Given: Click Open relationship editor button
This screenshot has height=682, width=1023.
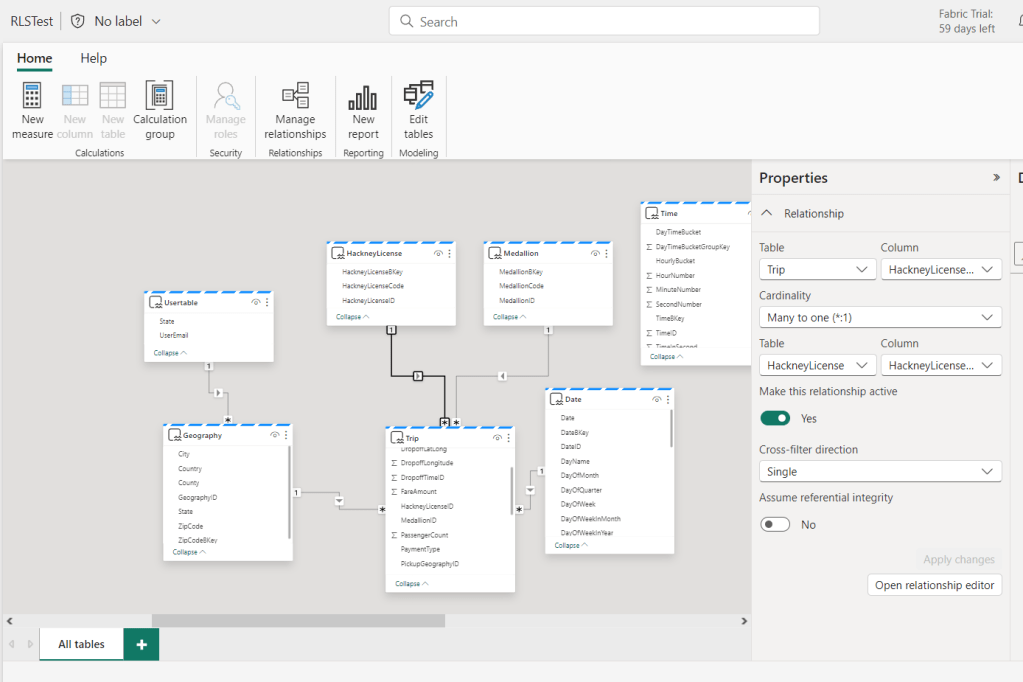Looking at the screenshot, I should [x=934, y=585].
